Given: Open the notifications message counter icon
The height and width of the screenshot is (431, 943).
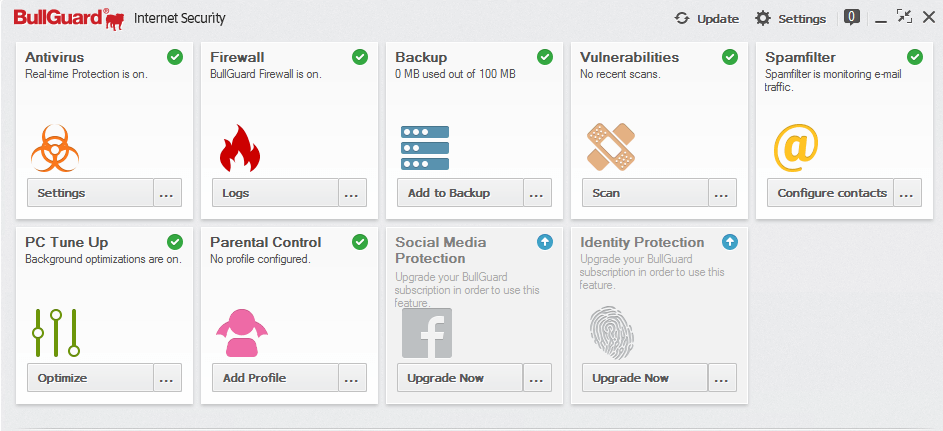Looking at the screenshot, I should coord(851,17).
